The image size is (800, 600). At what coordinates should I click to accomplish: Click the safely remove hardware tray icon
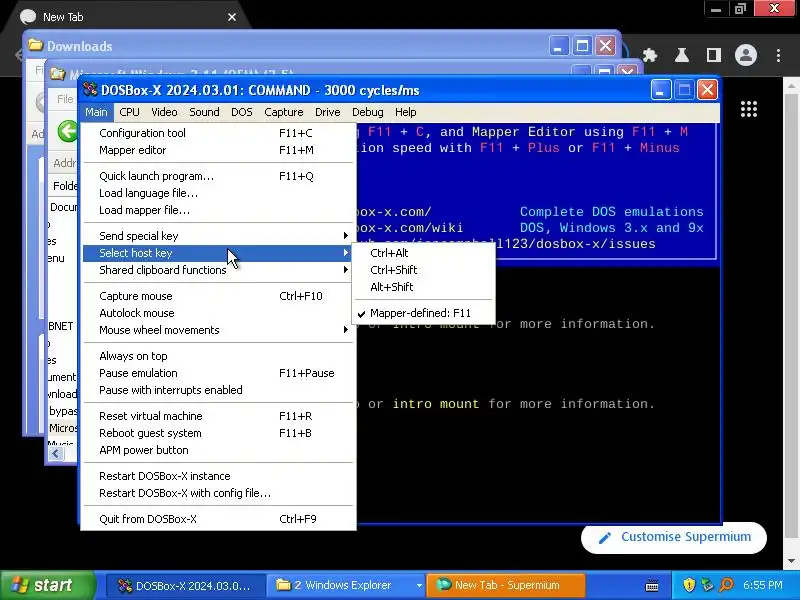[x=708, y=585]
